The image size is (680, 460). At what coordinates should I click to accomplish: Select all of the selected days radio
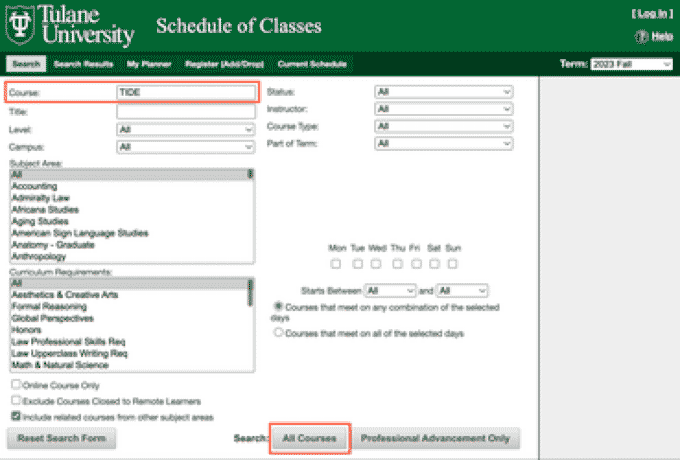pos(278,333)
